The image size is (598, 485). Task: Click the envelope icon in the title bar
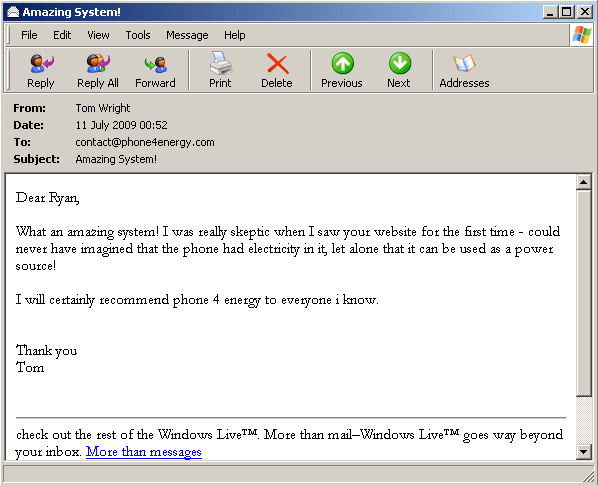click(x=13, y=12)
